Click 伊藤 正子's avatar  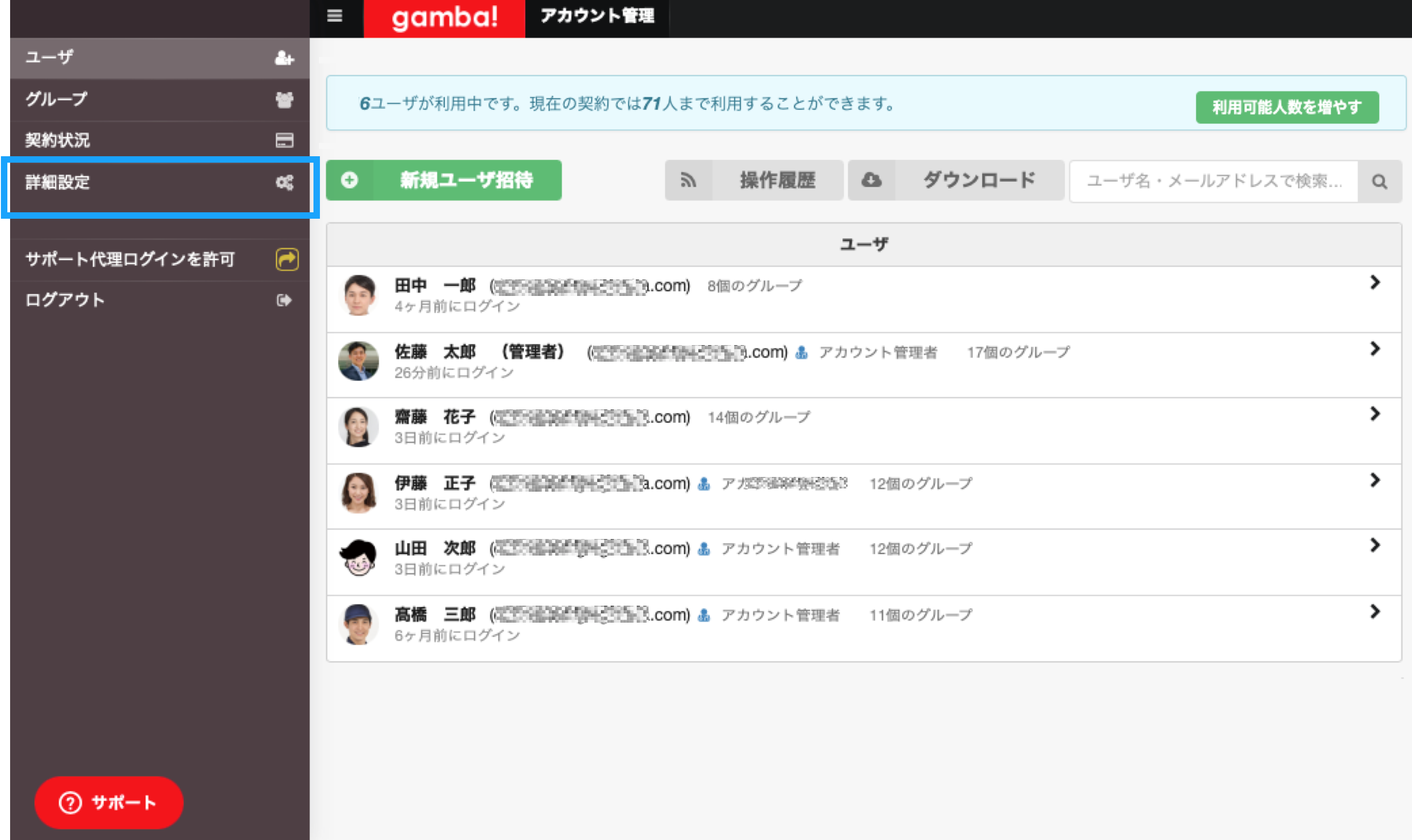pyautogui.click(x=359, y=493)
